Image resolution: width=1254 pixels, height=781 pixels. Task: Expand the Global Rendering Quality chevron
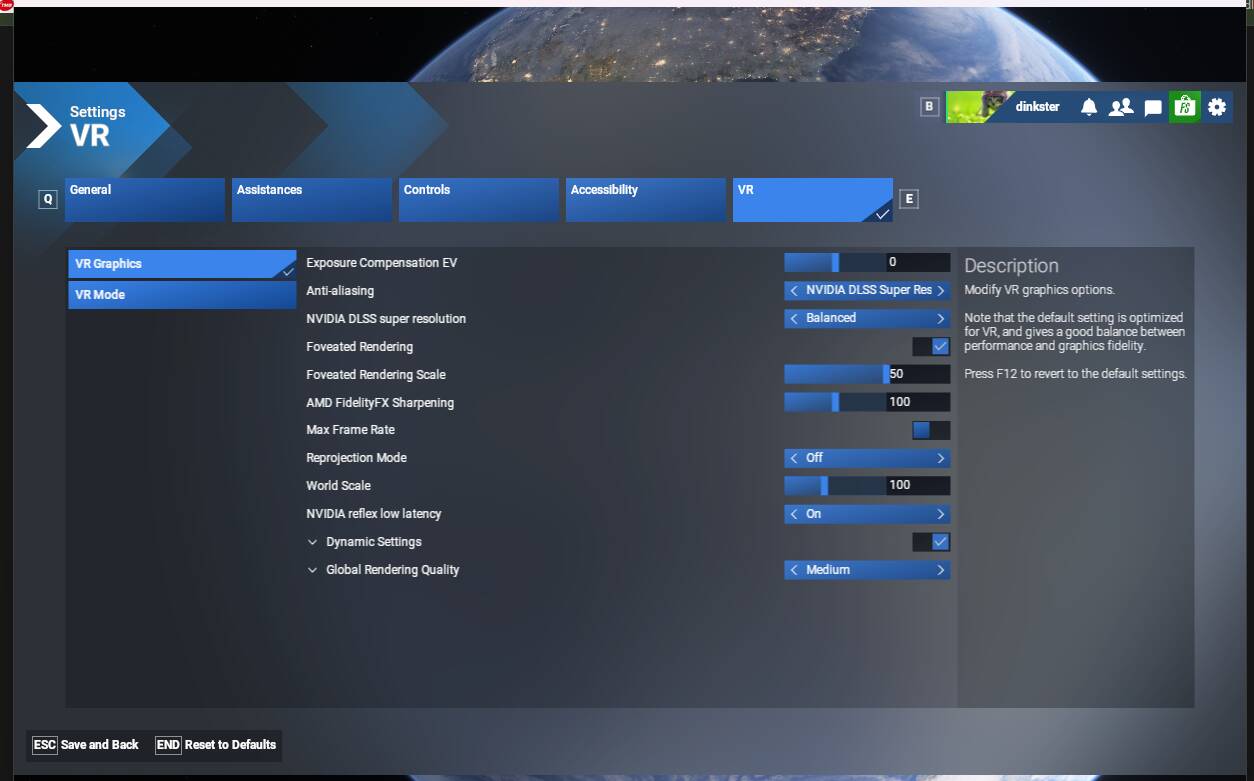tap(313, 570)
